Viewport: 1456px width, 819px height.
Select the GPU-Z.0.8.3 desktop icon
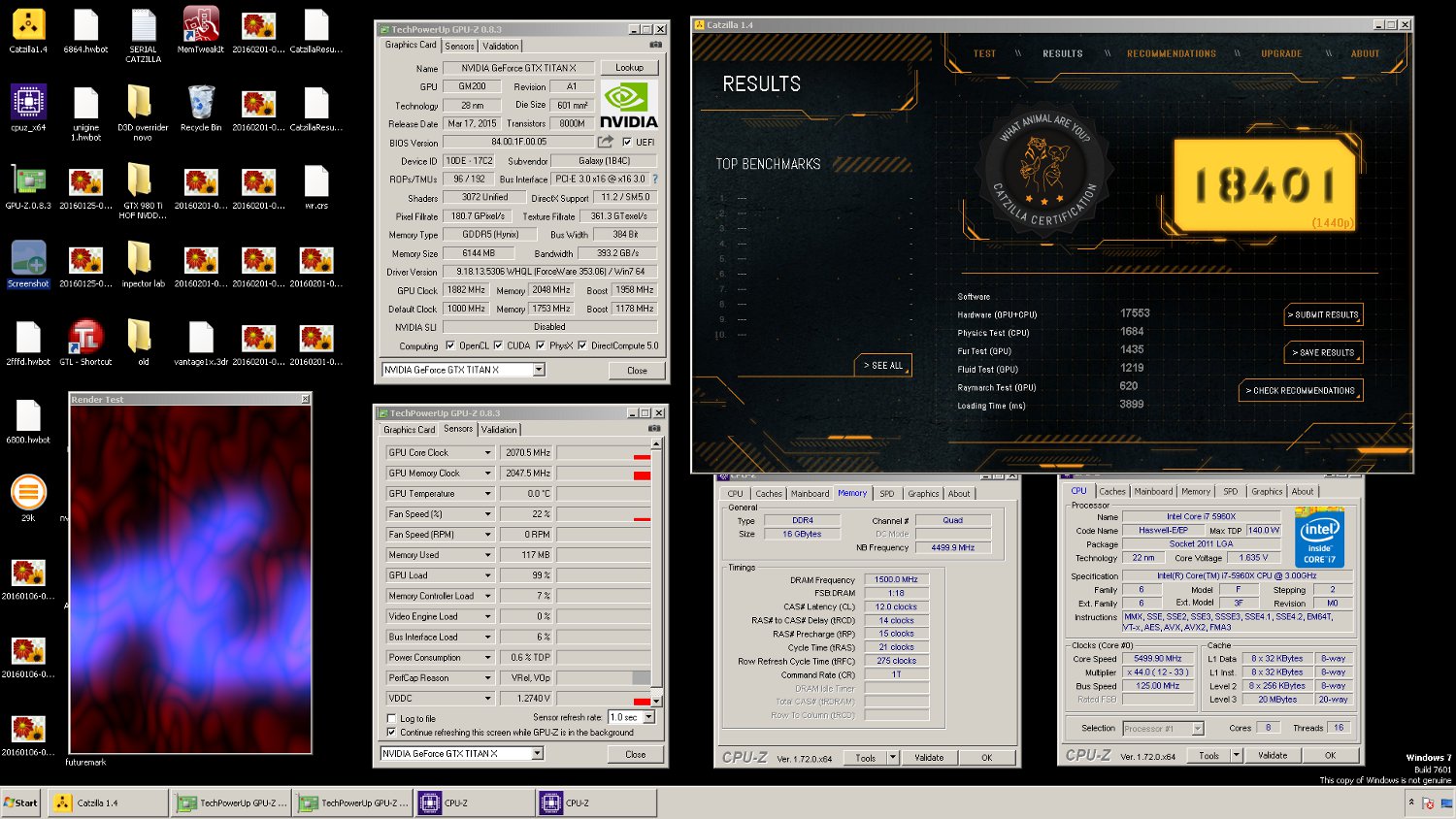(x=28, y=186)
